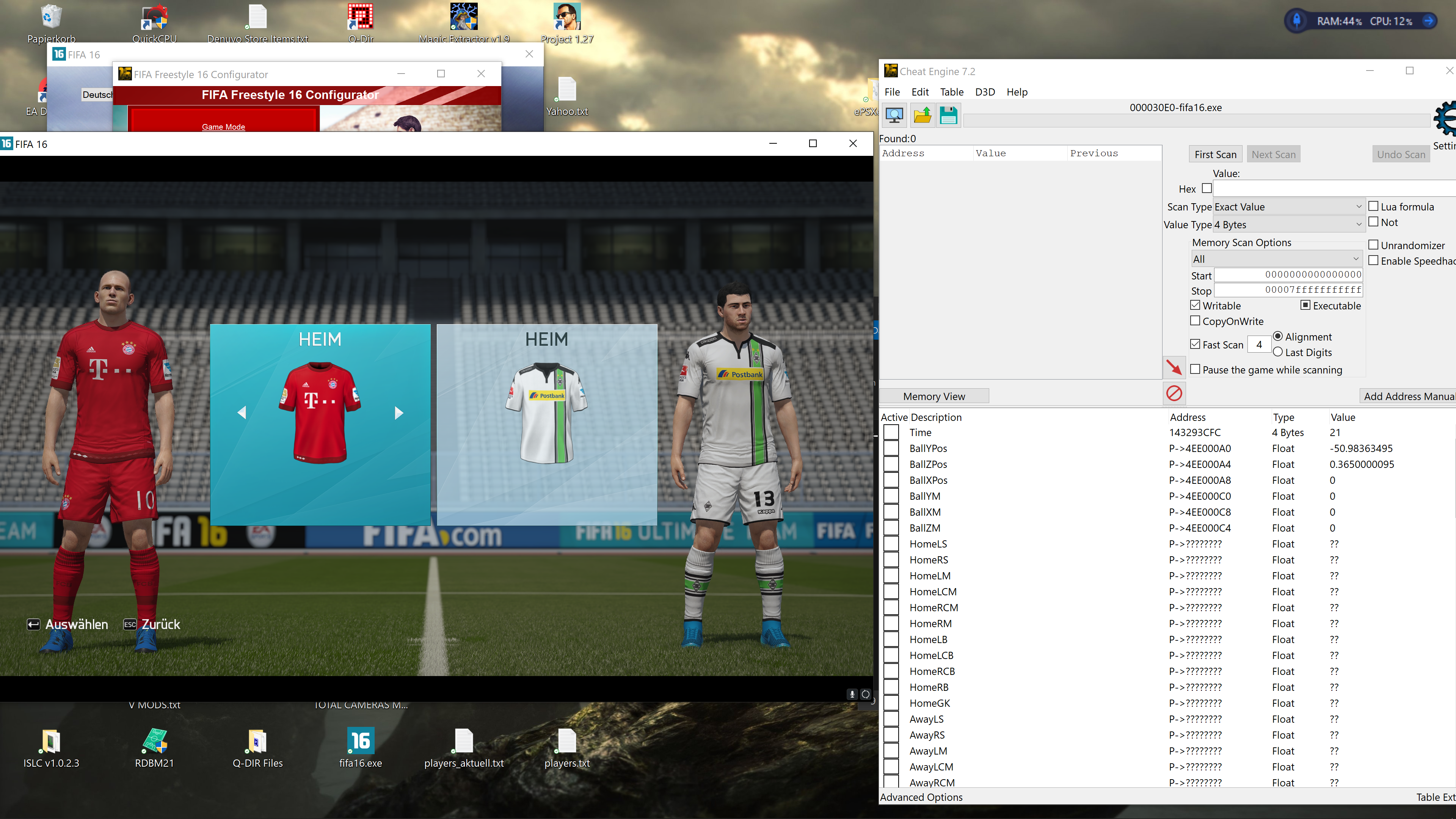Expand the Scan Type dropdown

click(1289, 207)
